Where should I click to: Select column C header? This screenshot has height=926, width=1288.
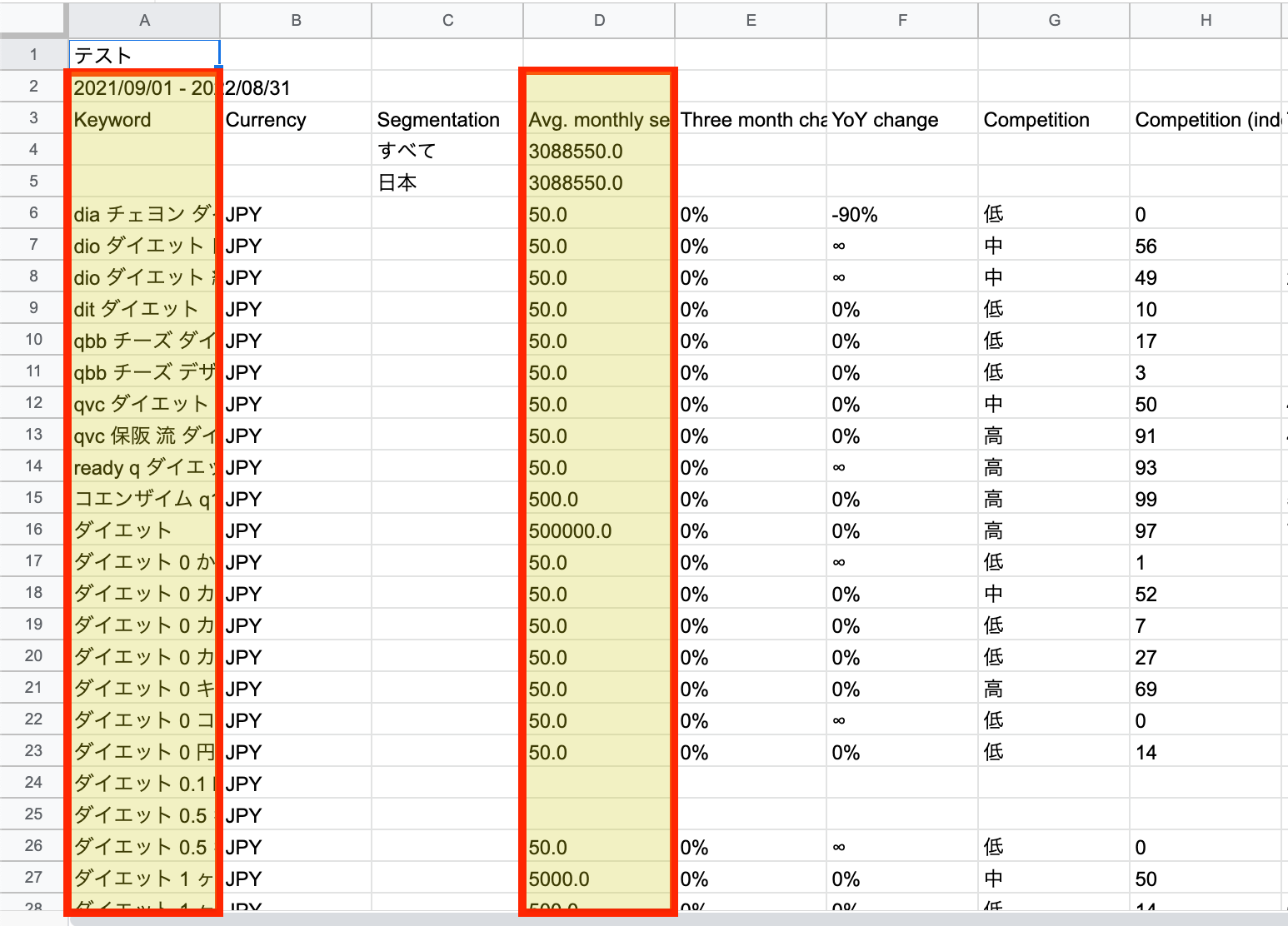click(x=447, y=20)
